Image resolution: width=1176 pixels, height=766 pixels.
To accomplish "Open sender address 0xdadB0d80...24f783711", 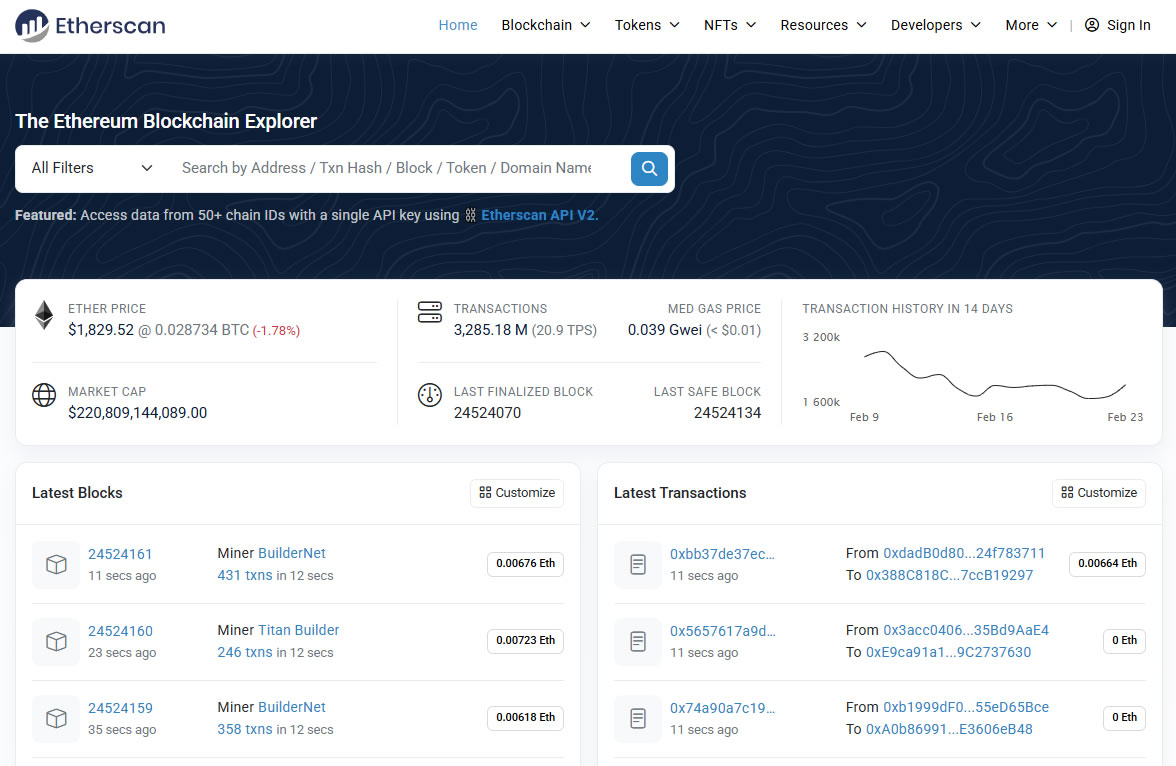I will (964, 553).
